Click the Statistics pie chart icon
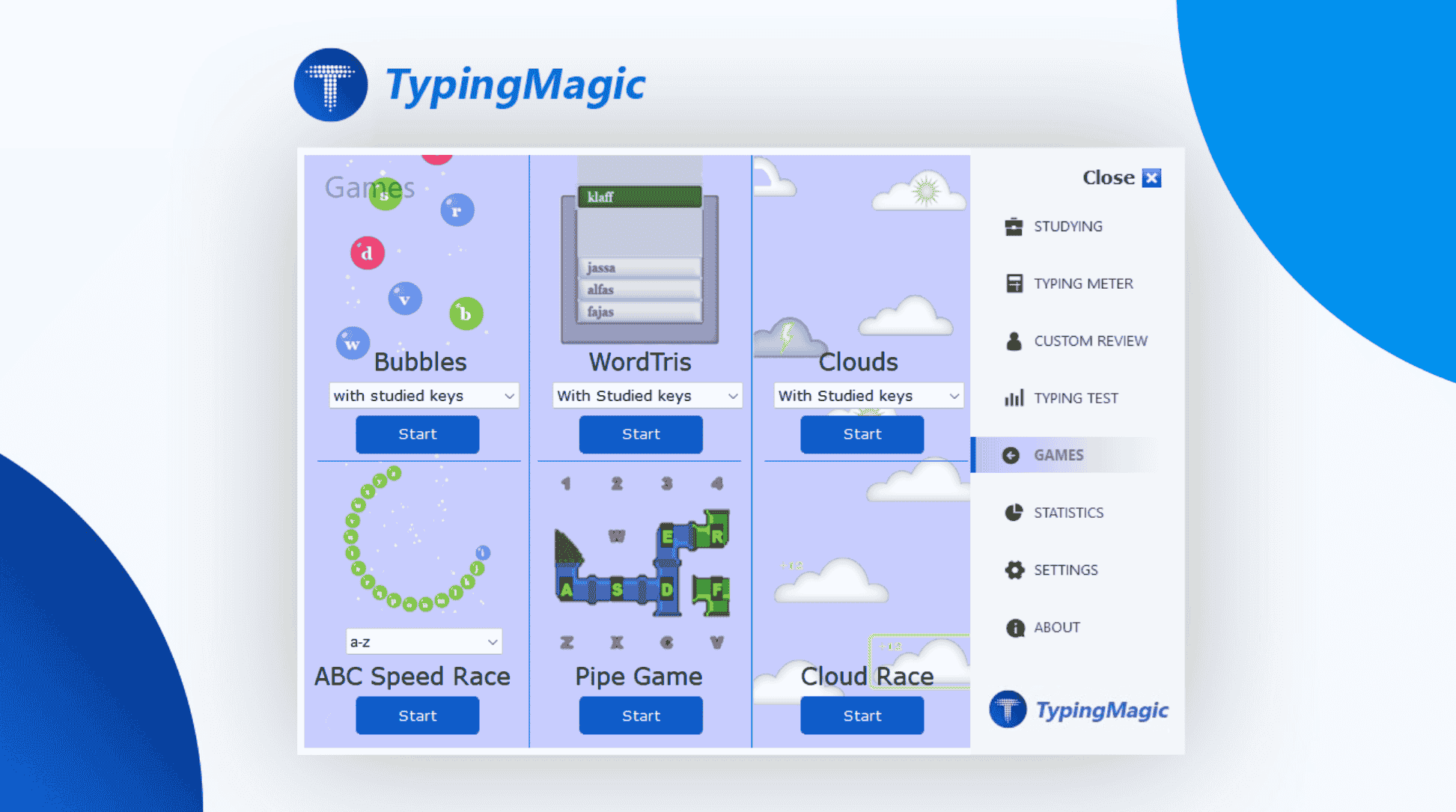Viewport: 1456px width, 812px height. [x=1014, y=513]
